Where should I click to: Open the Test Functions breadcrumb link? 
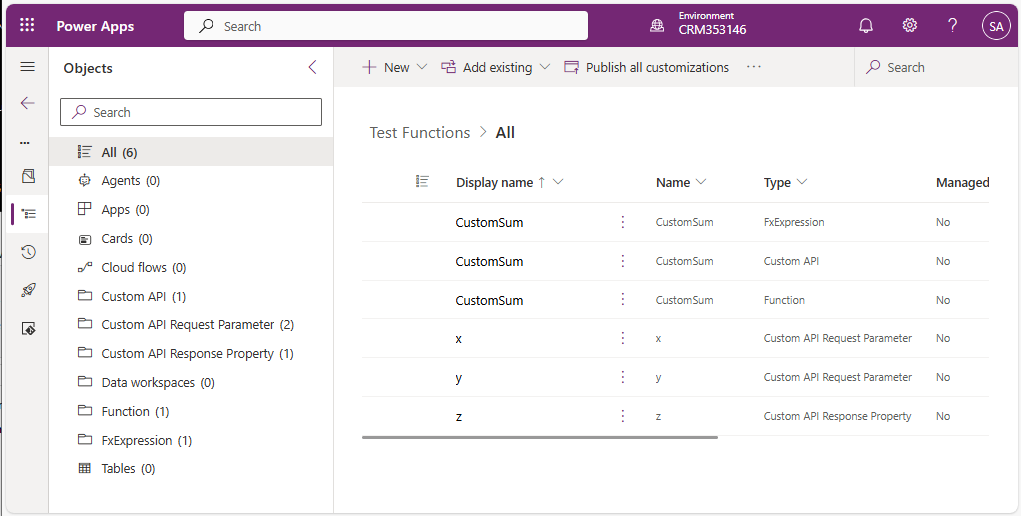(419, 132)
